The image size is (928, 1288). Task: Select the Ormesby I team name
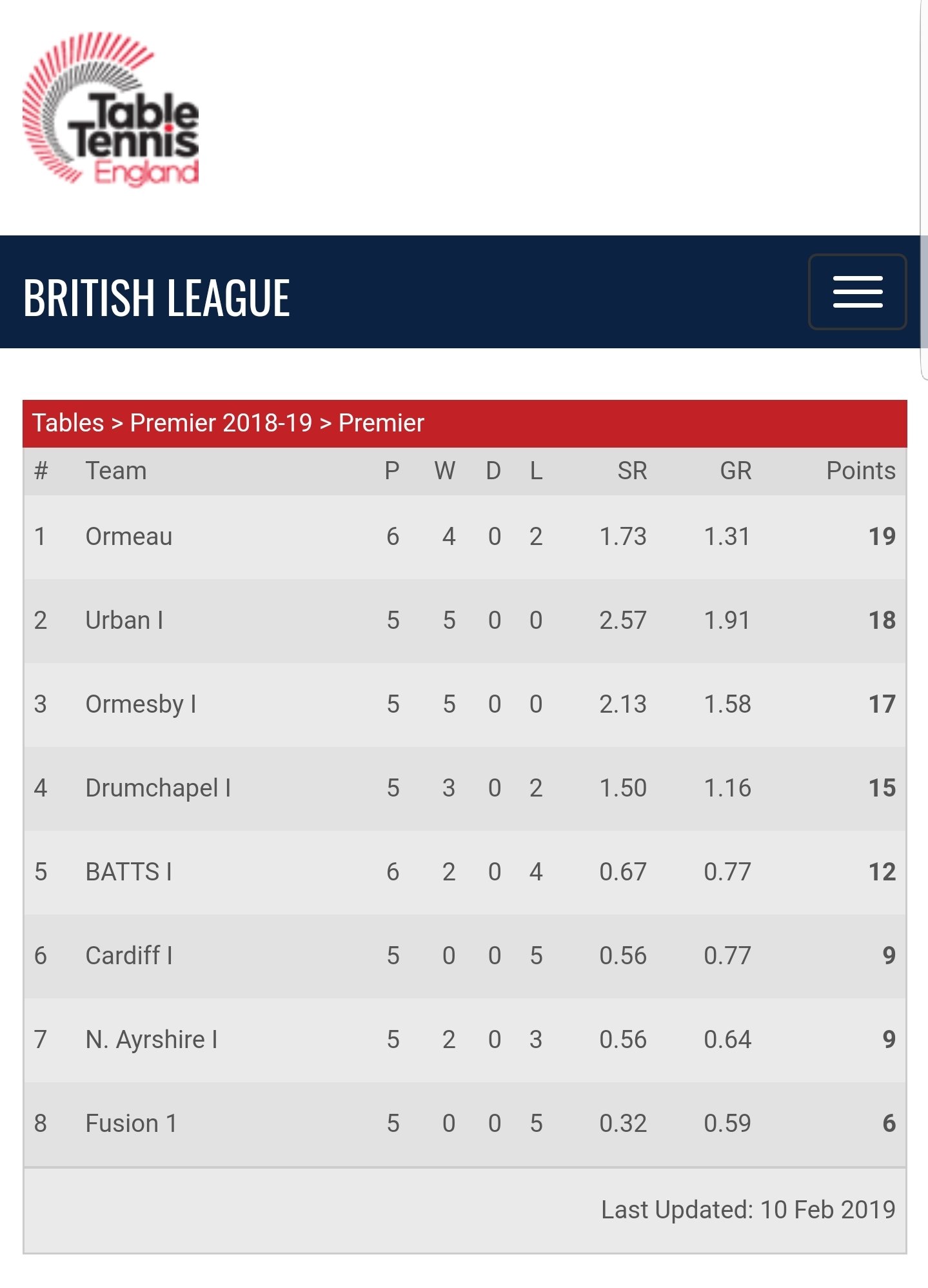coord(141,704)
